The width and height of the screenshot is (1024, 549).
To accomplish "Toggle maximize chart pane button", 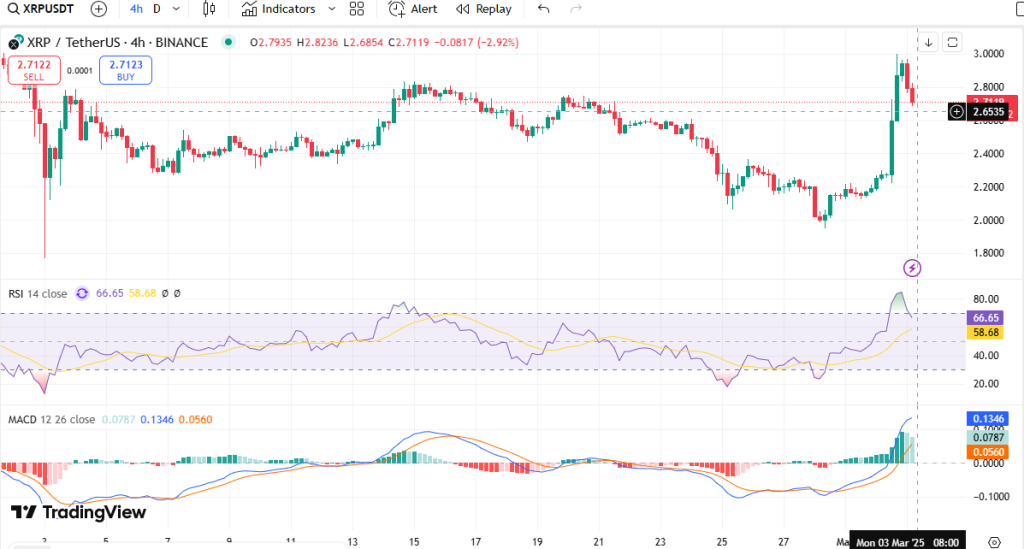I will click(952, 42).
